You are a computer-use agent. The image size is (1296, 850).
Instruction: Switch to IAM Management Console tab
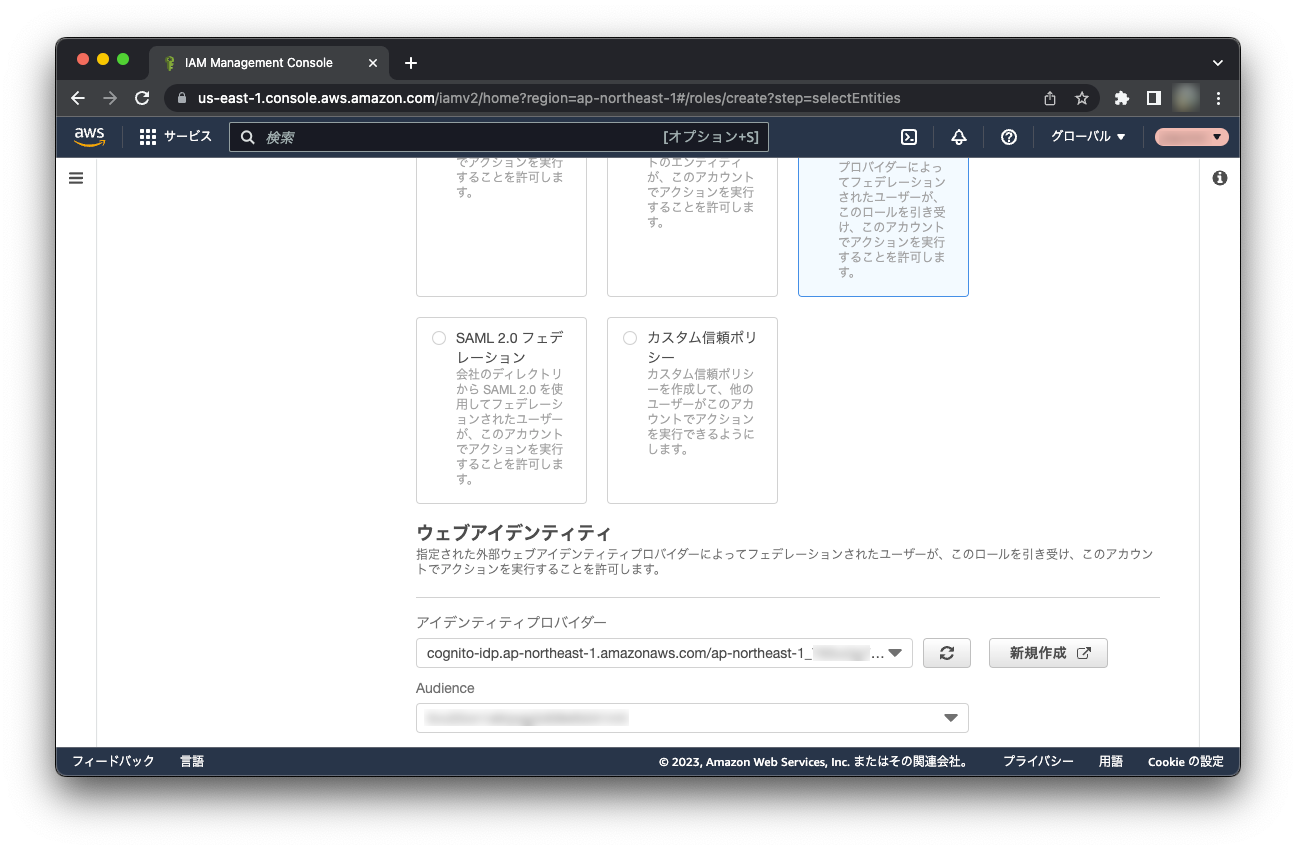click(258, 62)
